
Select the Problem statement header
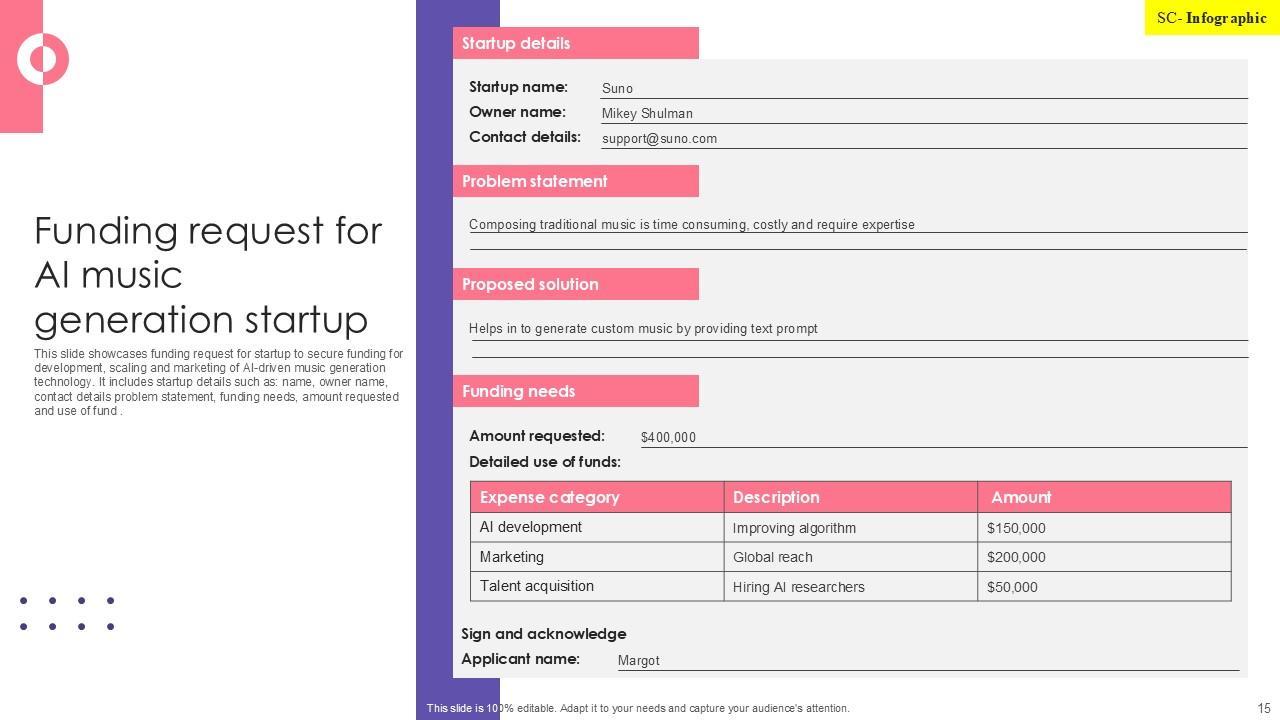pos(575,181)
